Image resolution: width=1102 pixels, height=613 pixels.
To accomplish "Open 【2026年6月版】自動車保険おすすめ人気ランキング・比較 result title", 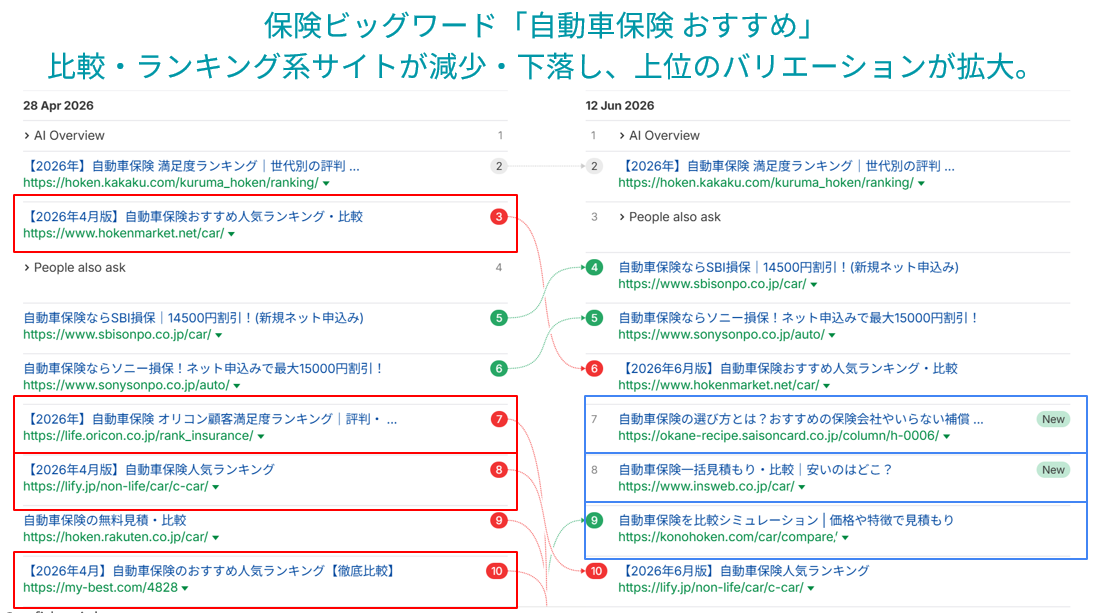I will tap(788, 368).
